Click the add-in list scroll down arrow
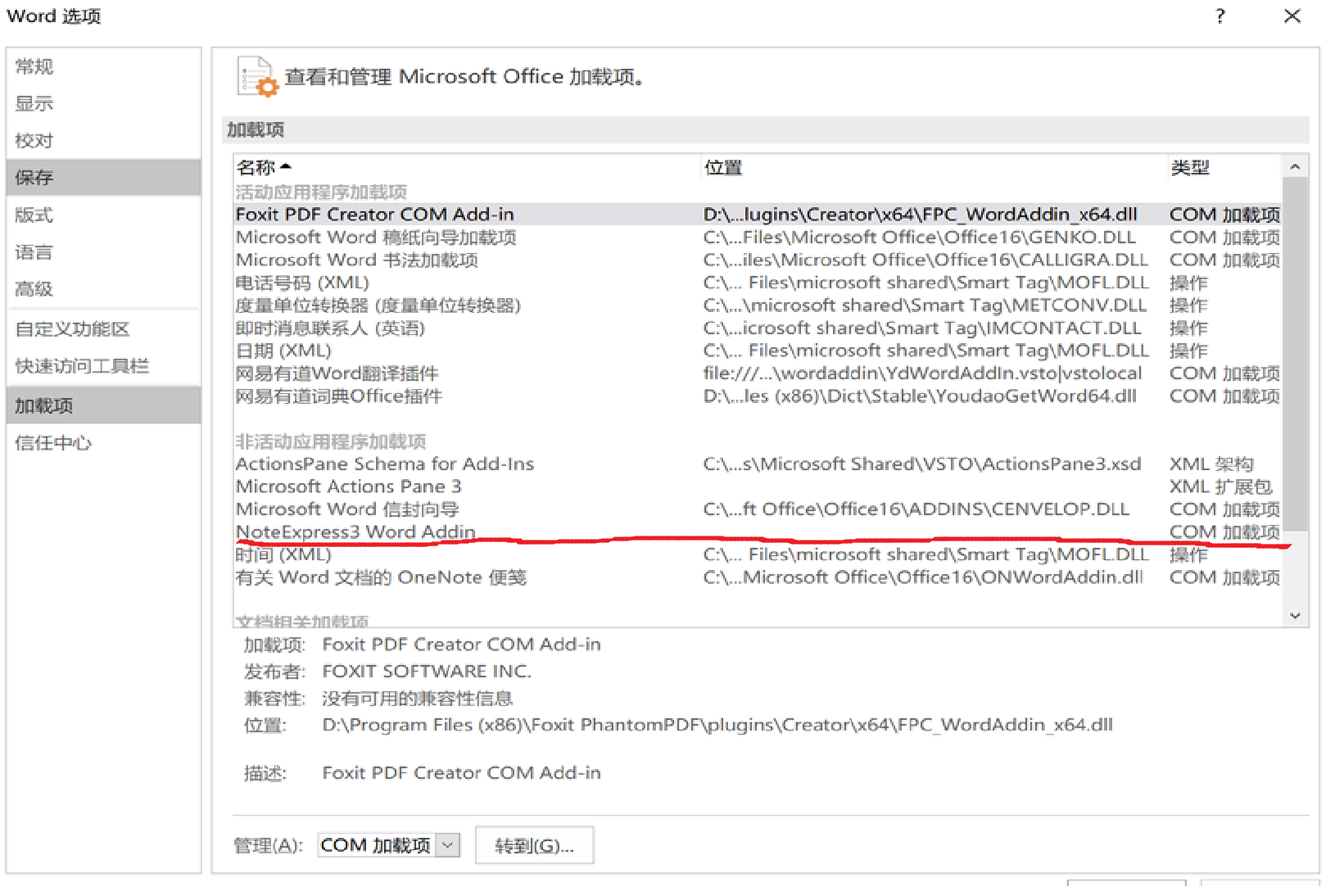This screenshot has height=896, width=1344. (x=1295, y=616)
